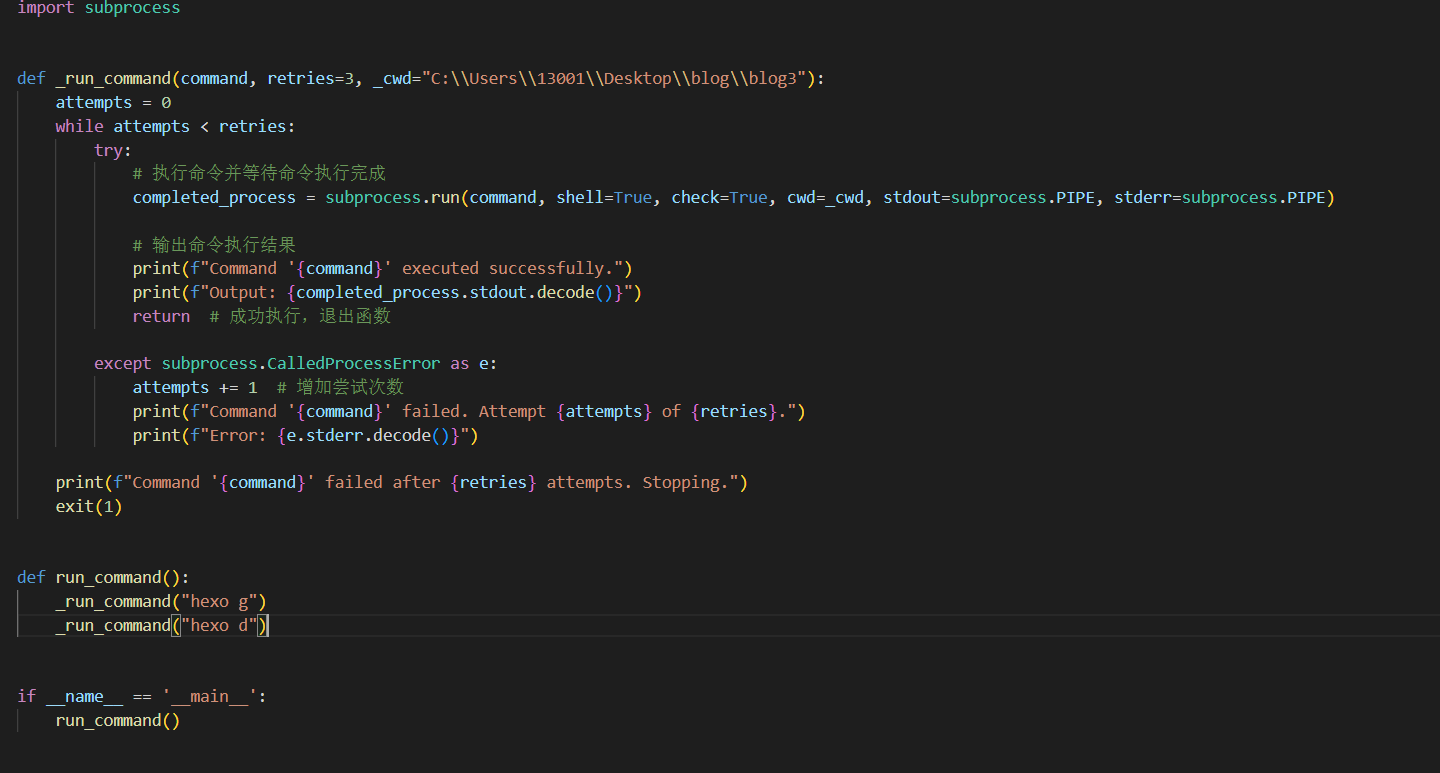
Task: Click the 'def run_command():' definition line
Action: [103, 577]
